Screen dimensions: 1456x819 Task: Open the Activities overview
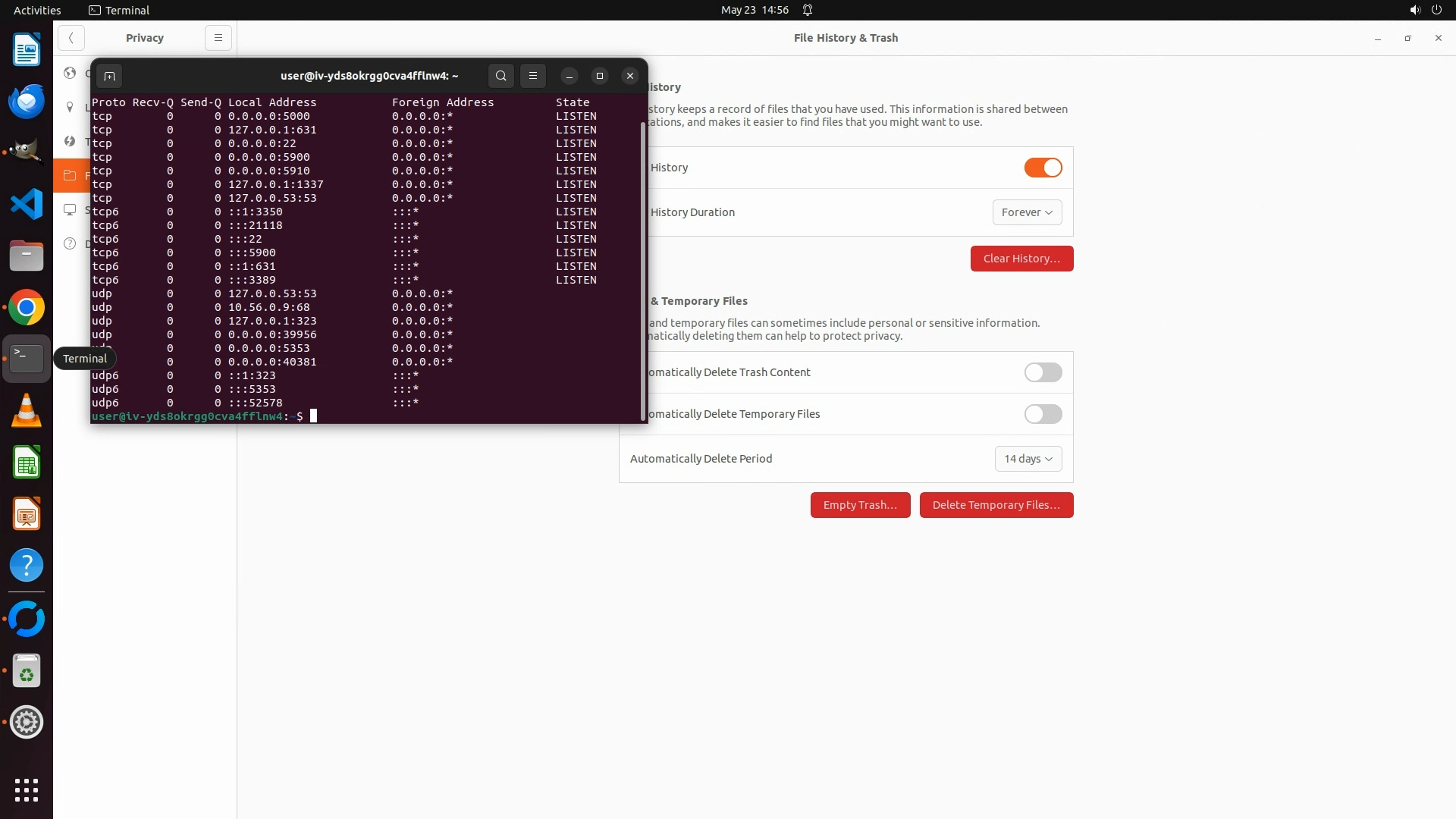(37, 10)
